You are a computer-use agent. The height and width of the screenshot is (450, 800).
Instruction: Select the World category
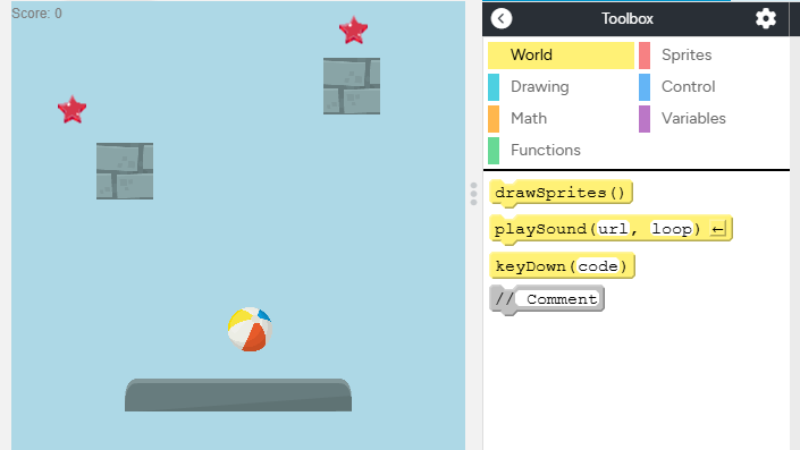click(560, 55)
